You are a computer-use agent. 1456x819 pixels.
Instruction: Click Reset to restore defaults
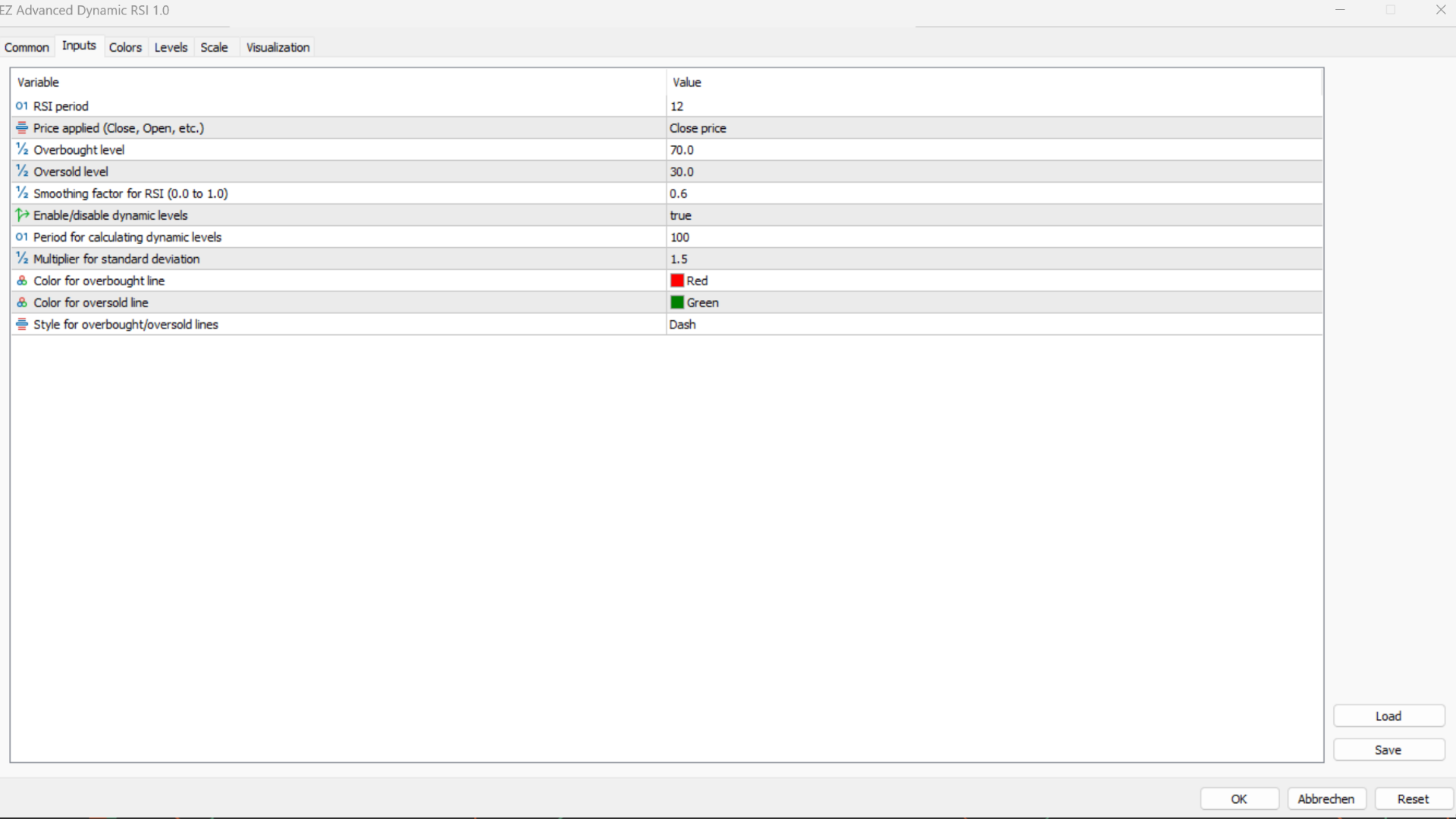(1413, 799)
